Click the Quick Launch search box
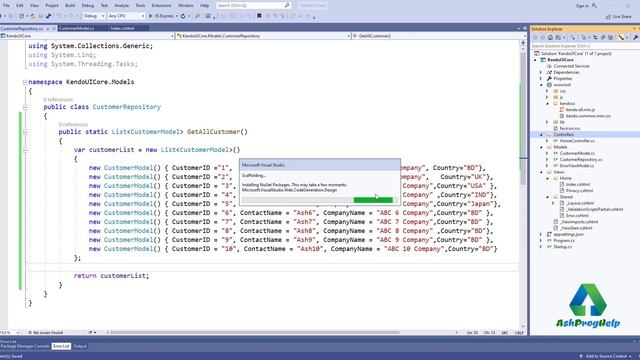640x360 pixels. coord(253,6)
